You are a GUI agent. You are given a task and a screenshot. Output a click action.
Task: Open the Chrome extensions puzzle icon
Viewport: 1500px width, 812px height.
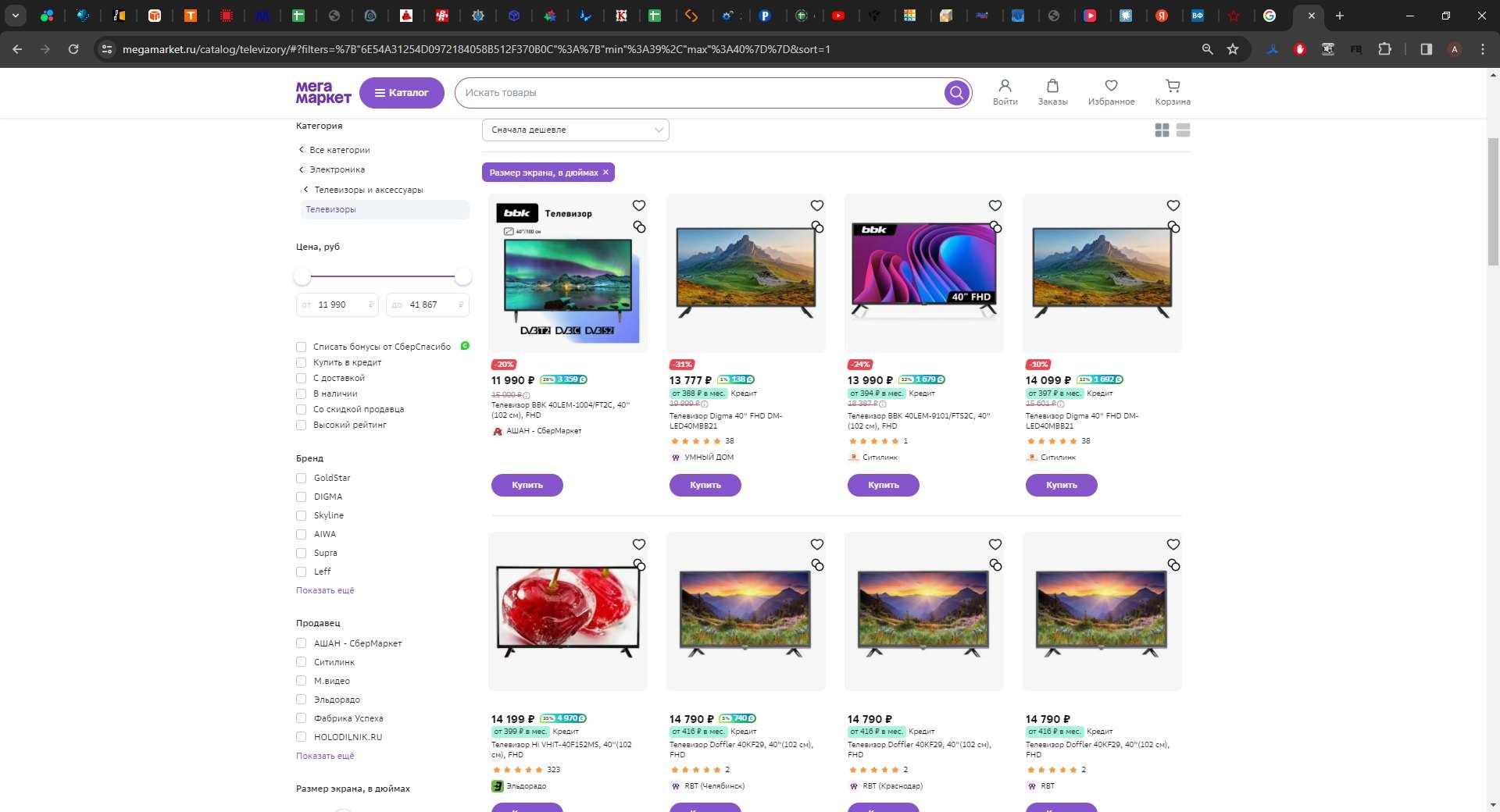point(1384,49)
